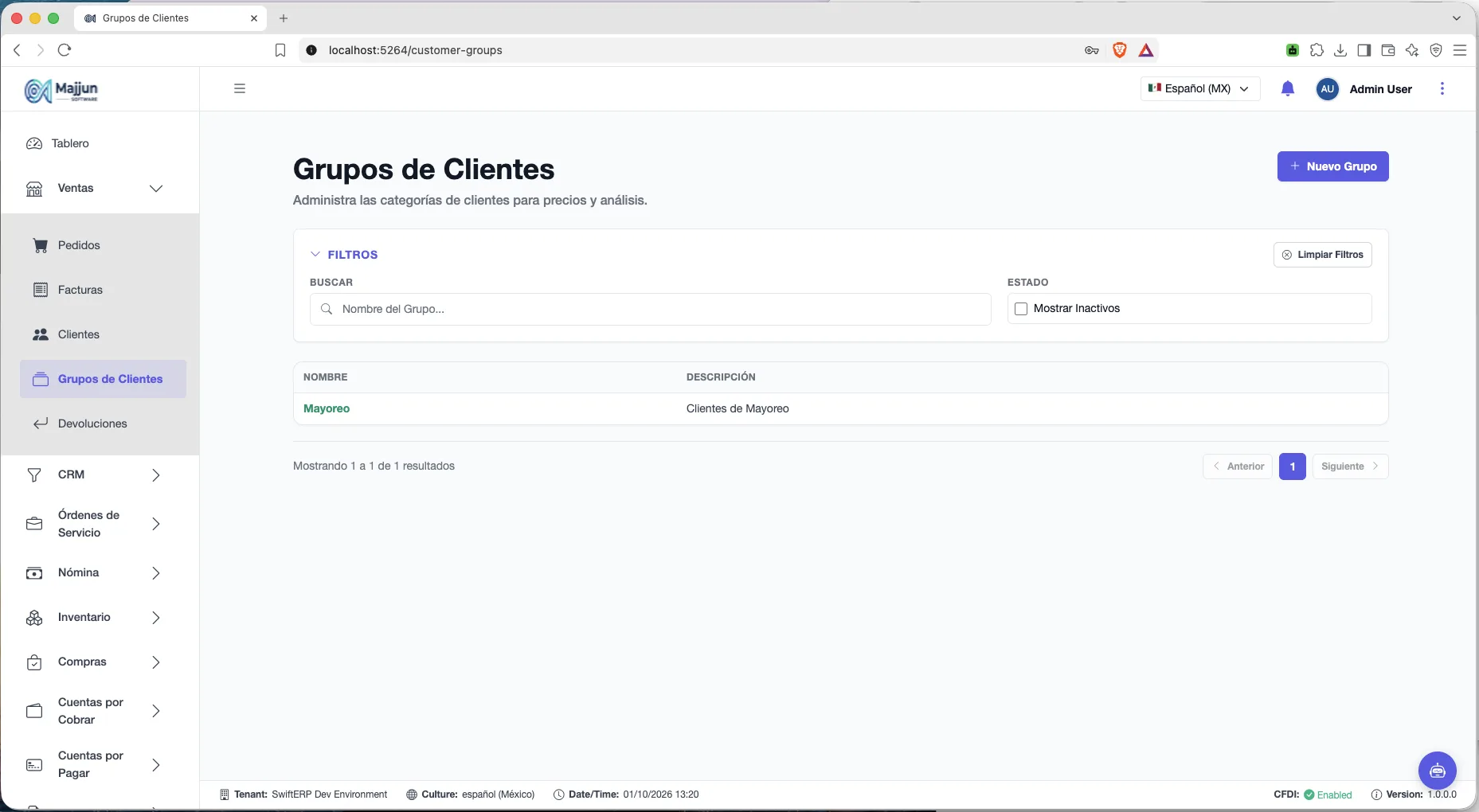Open the browser extensions puzzle icon
Viewport: 1479px width, 812px height.
1317,50
